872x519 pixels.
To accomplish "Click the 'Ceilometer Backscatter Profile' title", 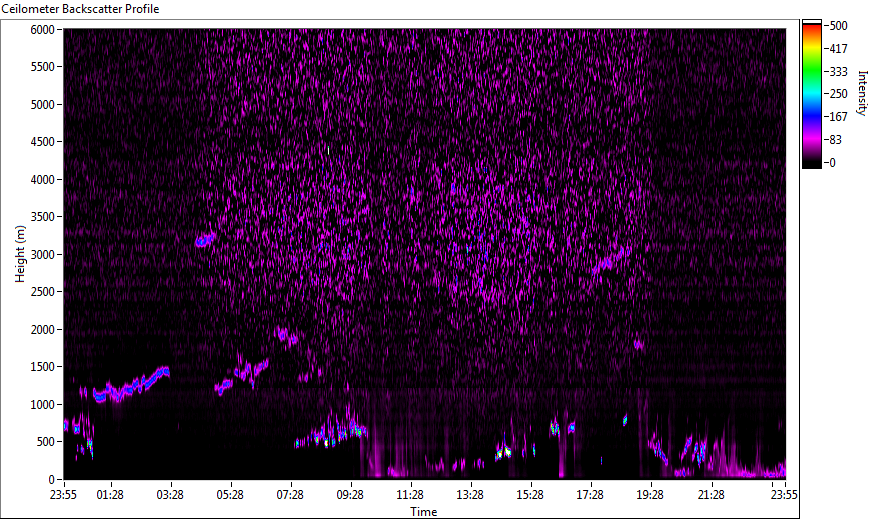I will pyautogui.click(x=80, y=9).
